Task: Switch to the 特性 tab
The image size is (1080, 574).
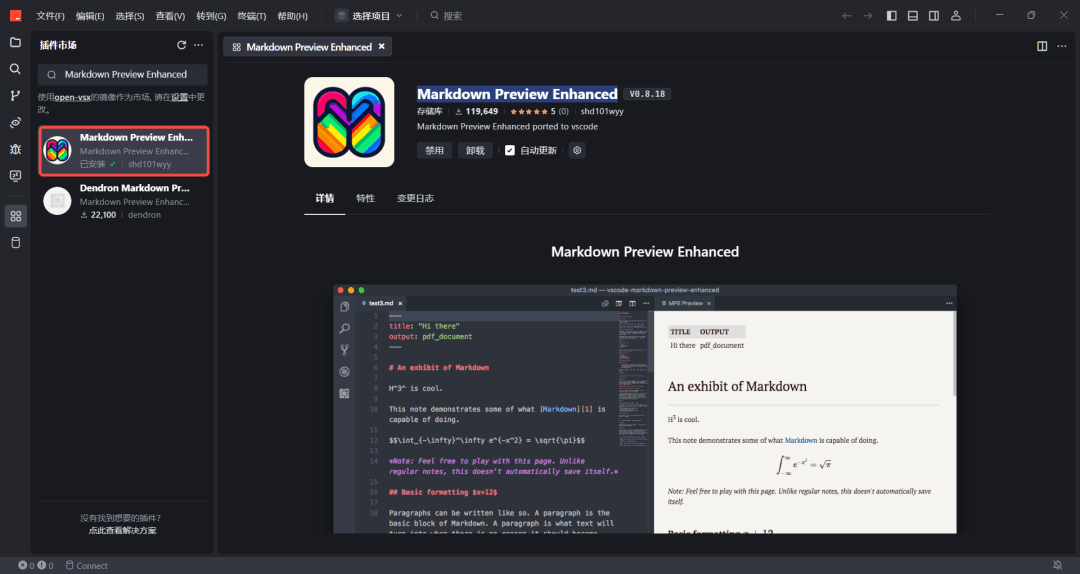Action: coord(365,198)
